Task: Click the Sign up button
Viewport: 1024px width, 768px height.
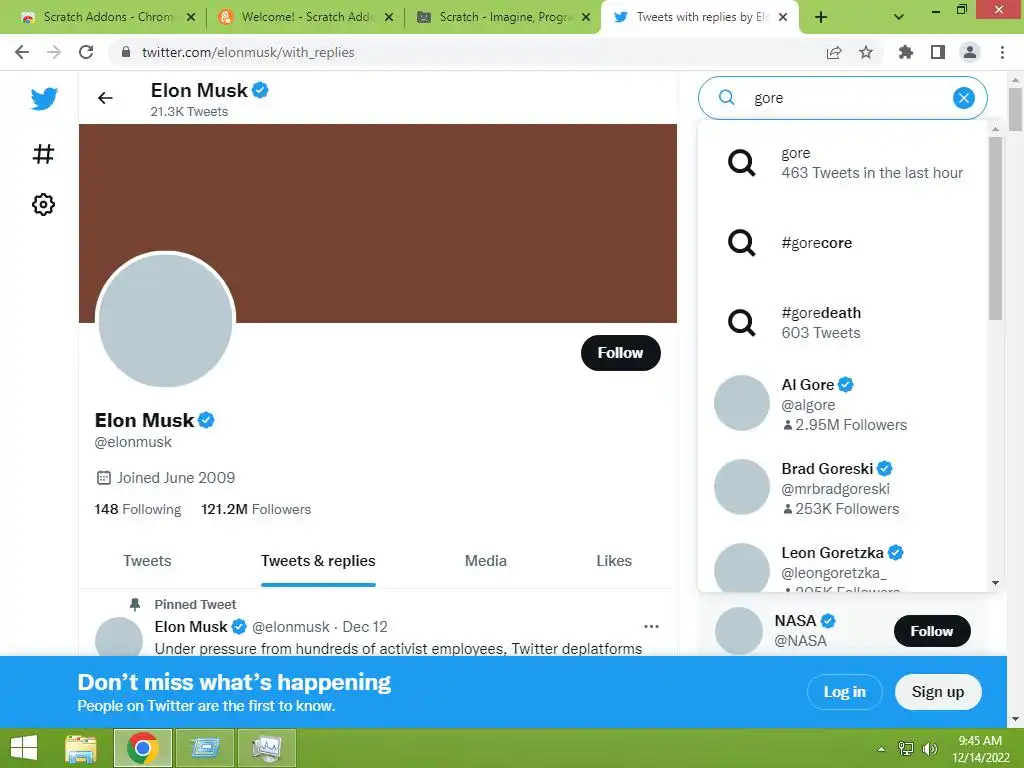Action: pos(937,692)
